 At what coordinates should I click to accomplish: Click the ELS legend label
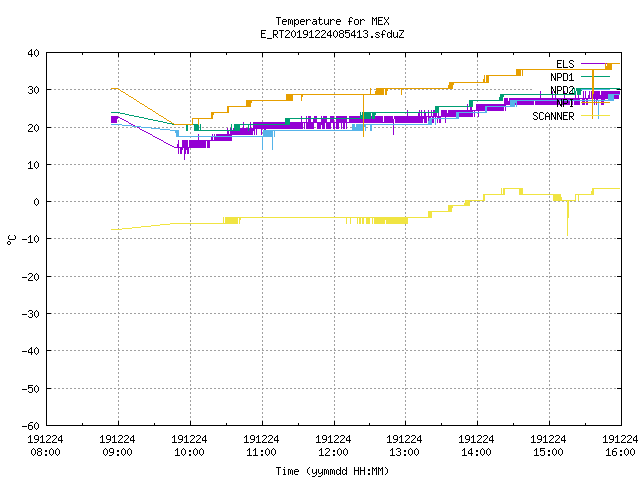565,64
